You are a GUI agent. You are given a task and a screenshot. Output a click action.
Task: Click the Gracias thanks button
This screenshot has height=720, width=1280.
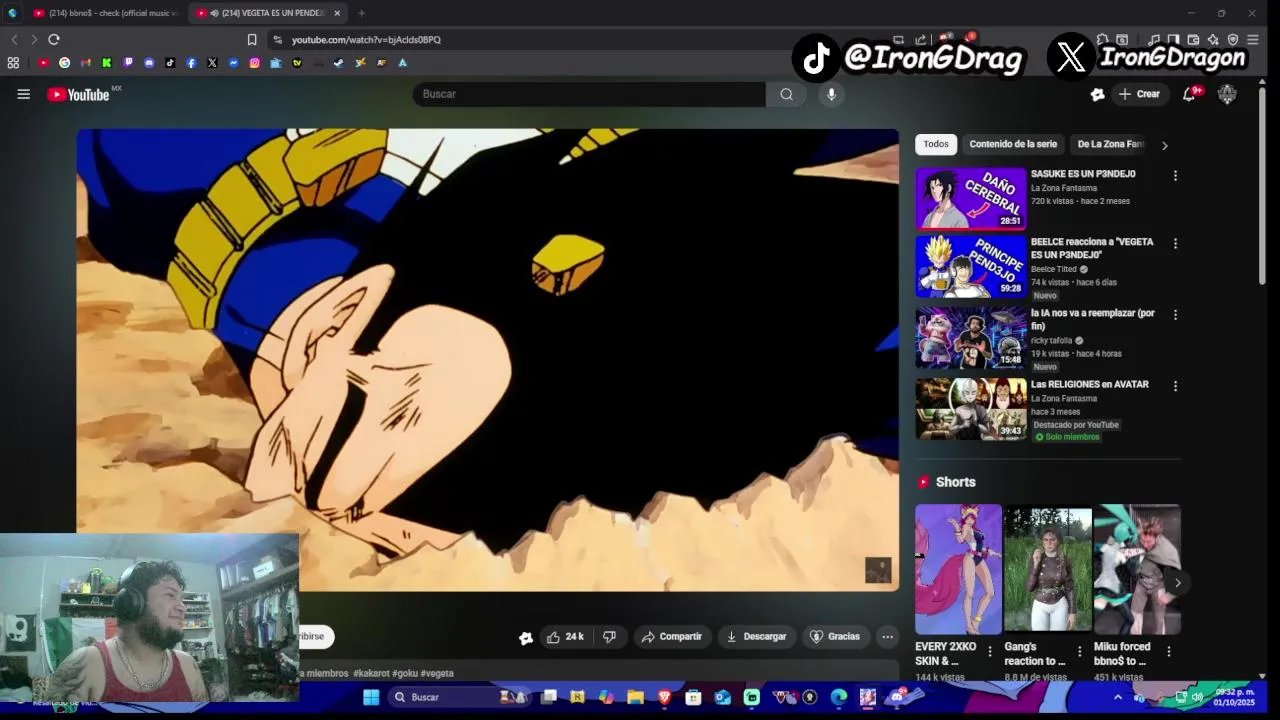pos(835,637)
